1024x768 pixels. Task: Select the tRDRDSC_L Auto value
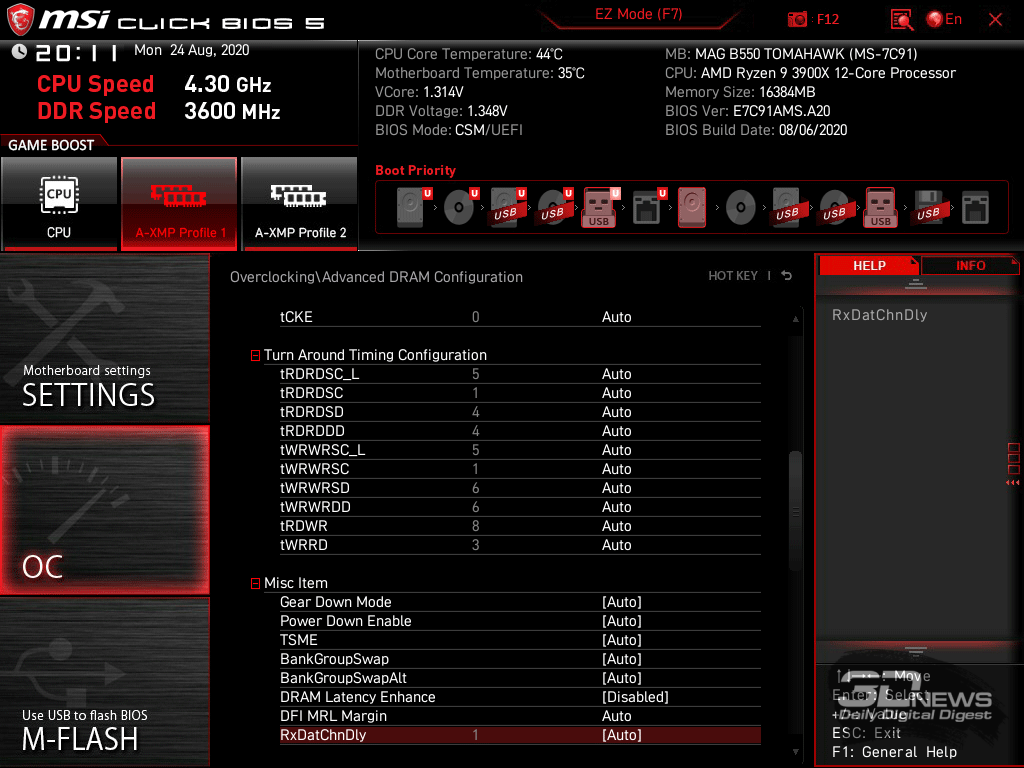[616, 374]
